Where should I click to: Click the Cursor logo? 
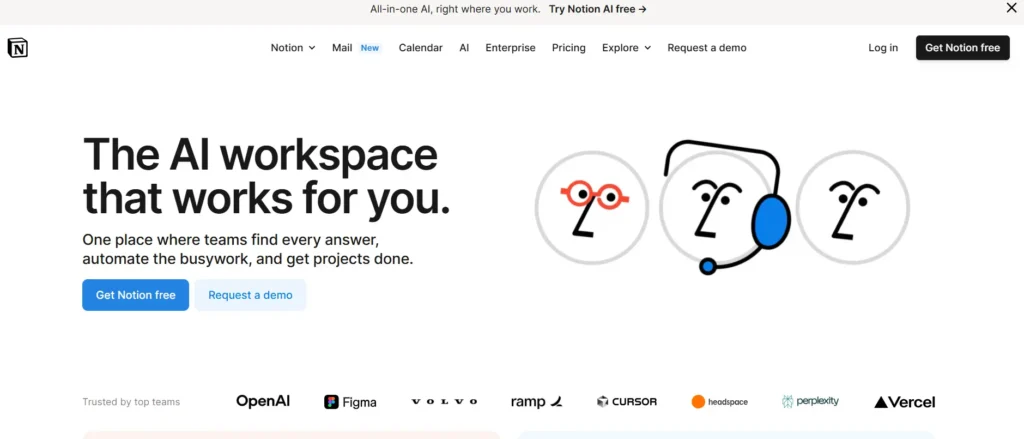627,402
